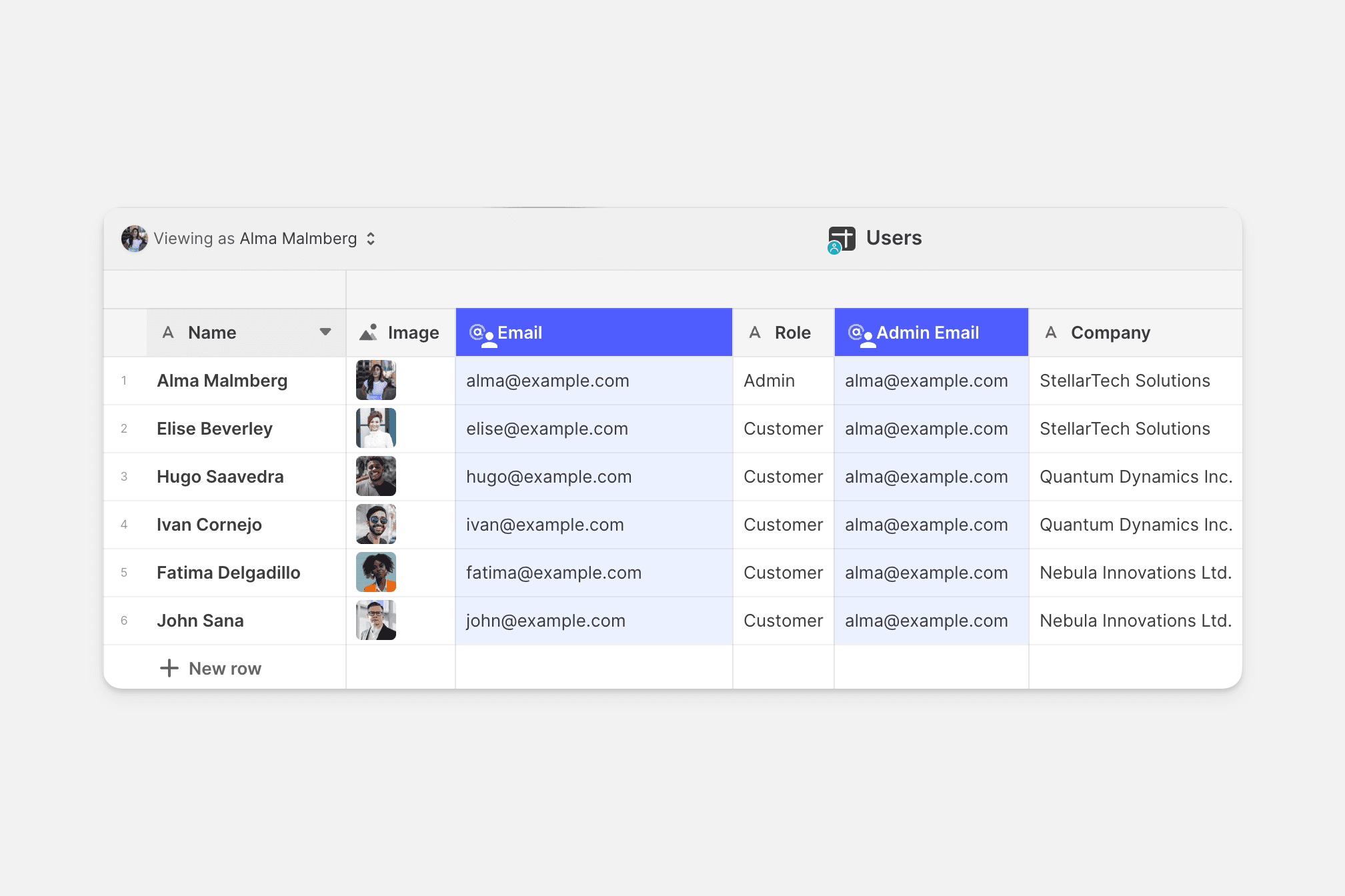Viewport: 1345px width, 896px height.
Task: Click the text type icon beside Company header
Action: tap(1051, 332)
